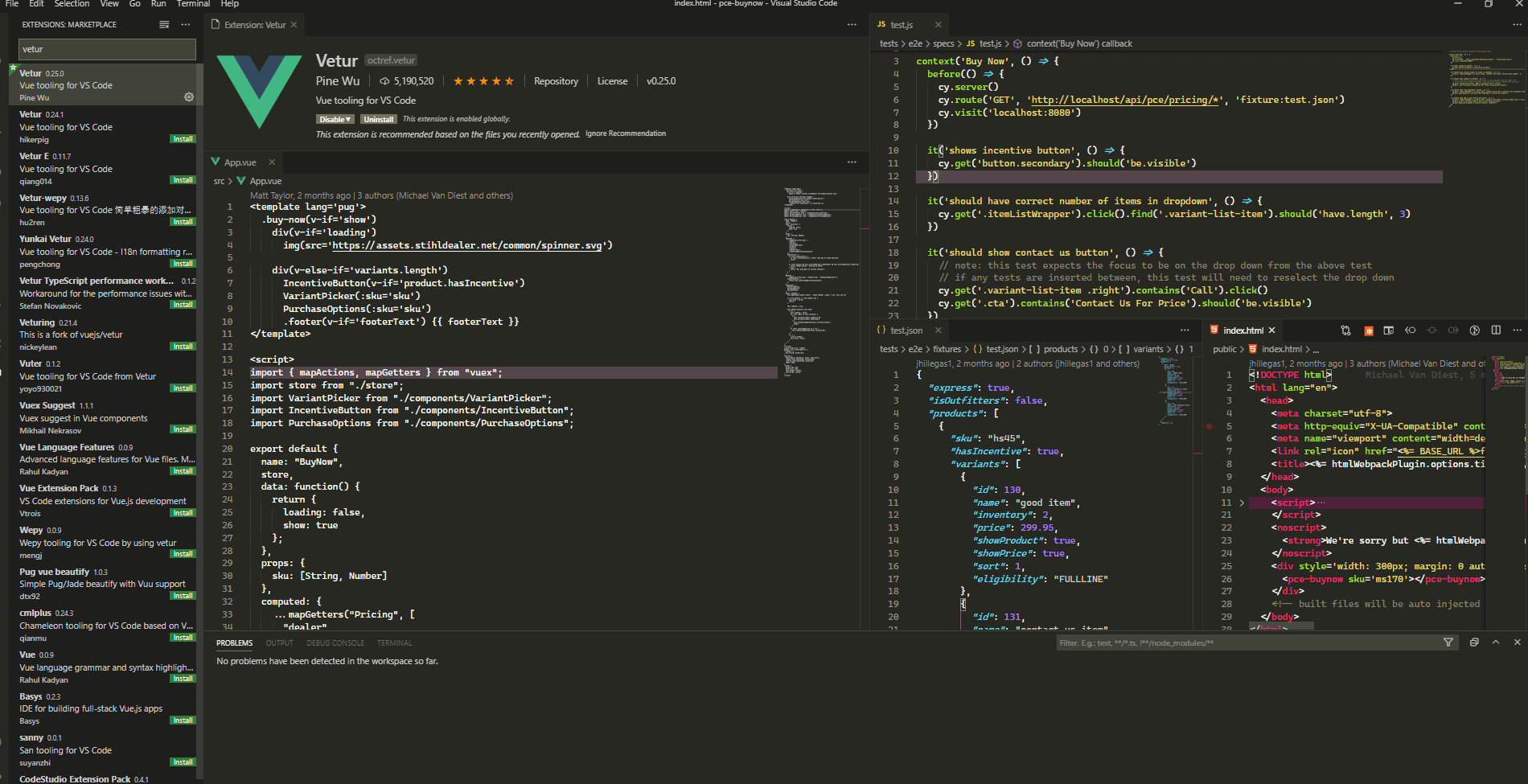The height and width of the screenshot is (784, 1528).
Task: Click the Filter Extensions funnel icon
Action: pos(164,24)
